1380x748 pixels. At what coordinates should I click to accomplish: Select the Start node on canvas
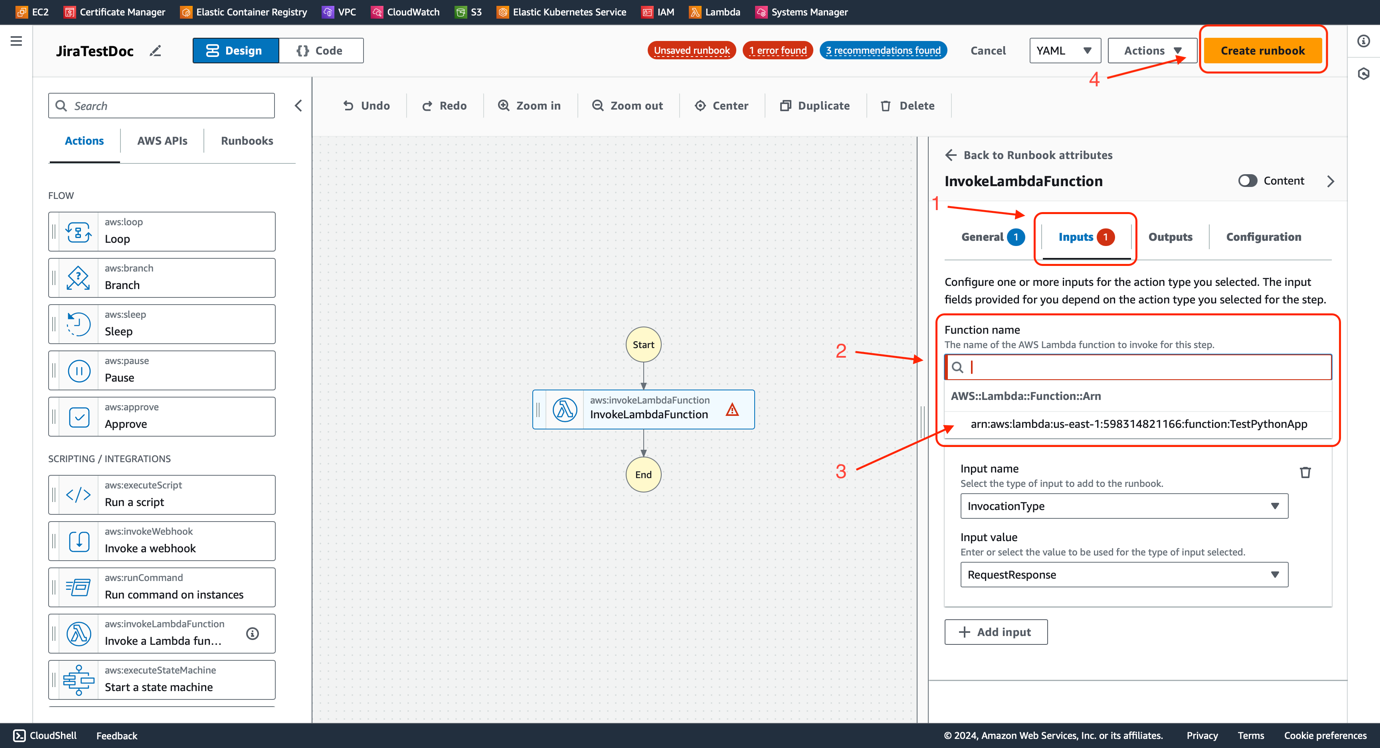click(x=643, y=345)
